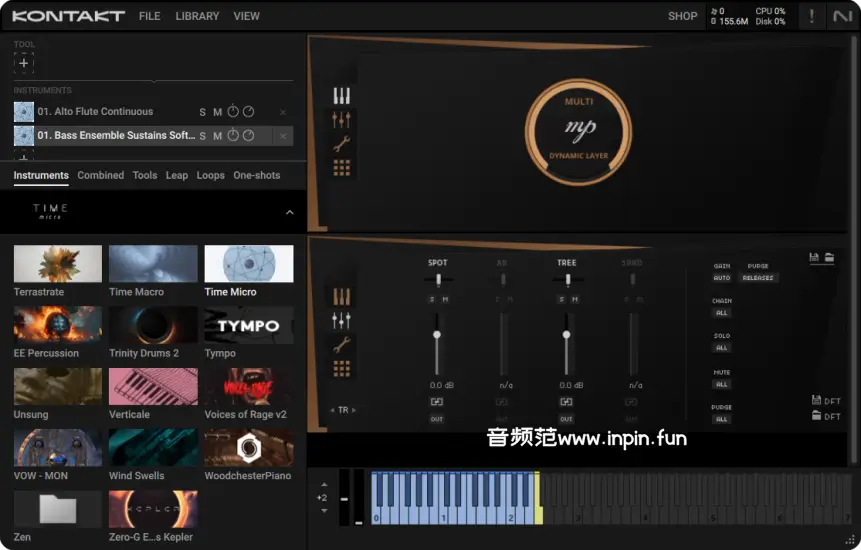The width and height of the screenshot is (861, 550).
Task: Click the SPOT channel volume fader
Action: click(437, 336)
